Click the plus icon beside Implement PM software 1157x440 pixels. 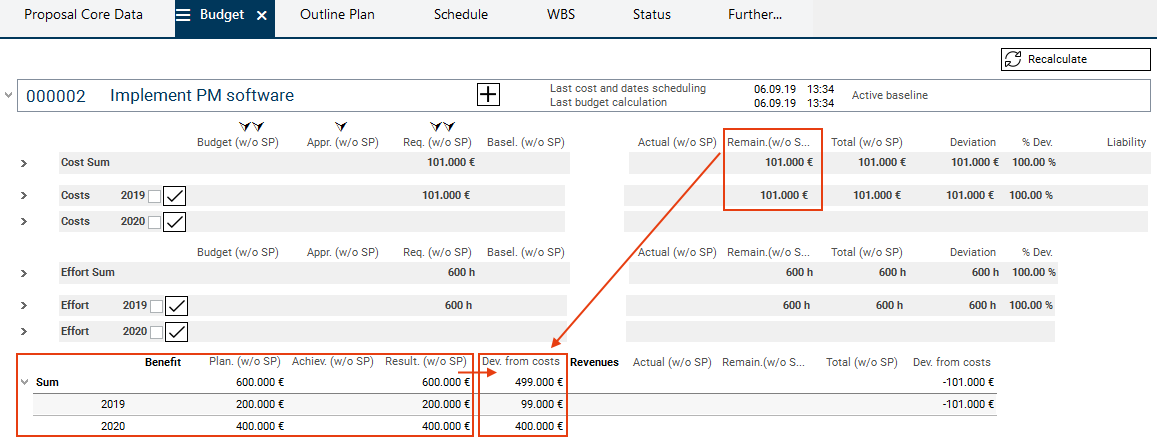pyautogui.click(x=487, y=95)
